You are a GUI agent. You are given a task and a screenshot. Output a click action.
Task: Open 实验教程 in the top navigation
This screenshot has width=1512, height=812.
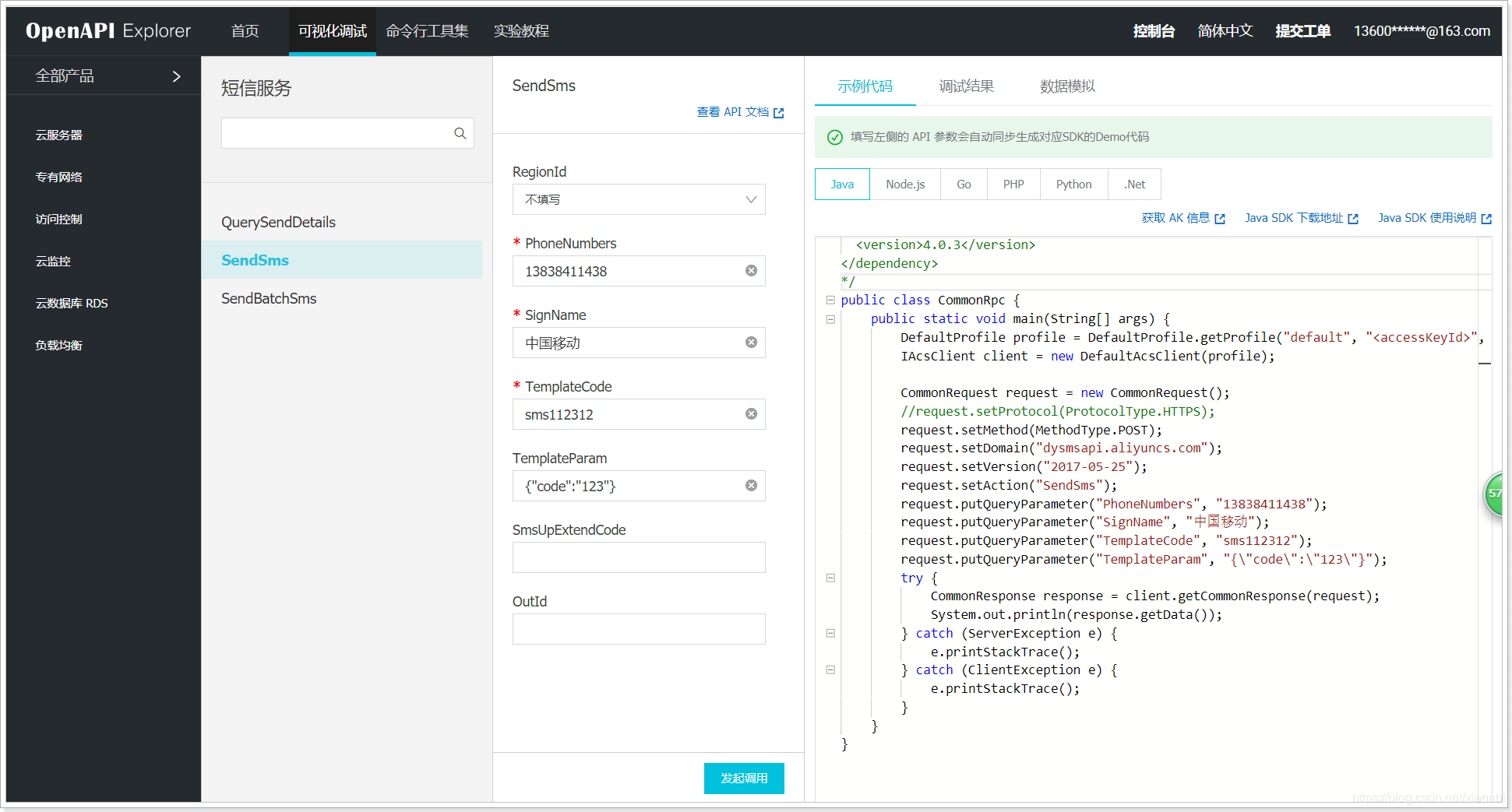pyautogui.click(x=521, y=31)
